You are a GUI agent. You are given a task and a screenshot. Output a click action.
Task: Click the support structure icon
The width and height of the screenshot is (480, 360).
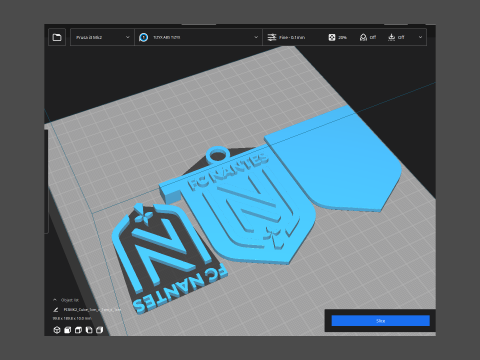point(363,37)
